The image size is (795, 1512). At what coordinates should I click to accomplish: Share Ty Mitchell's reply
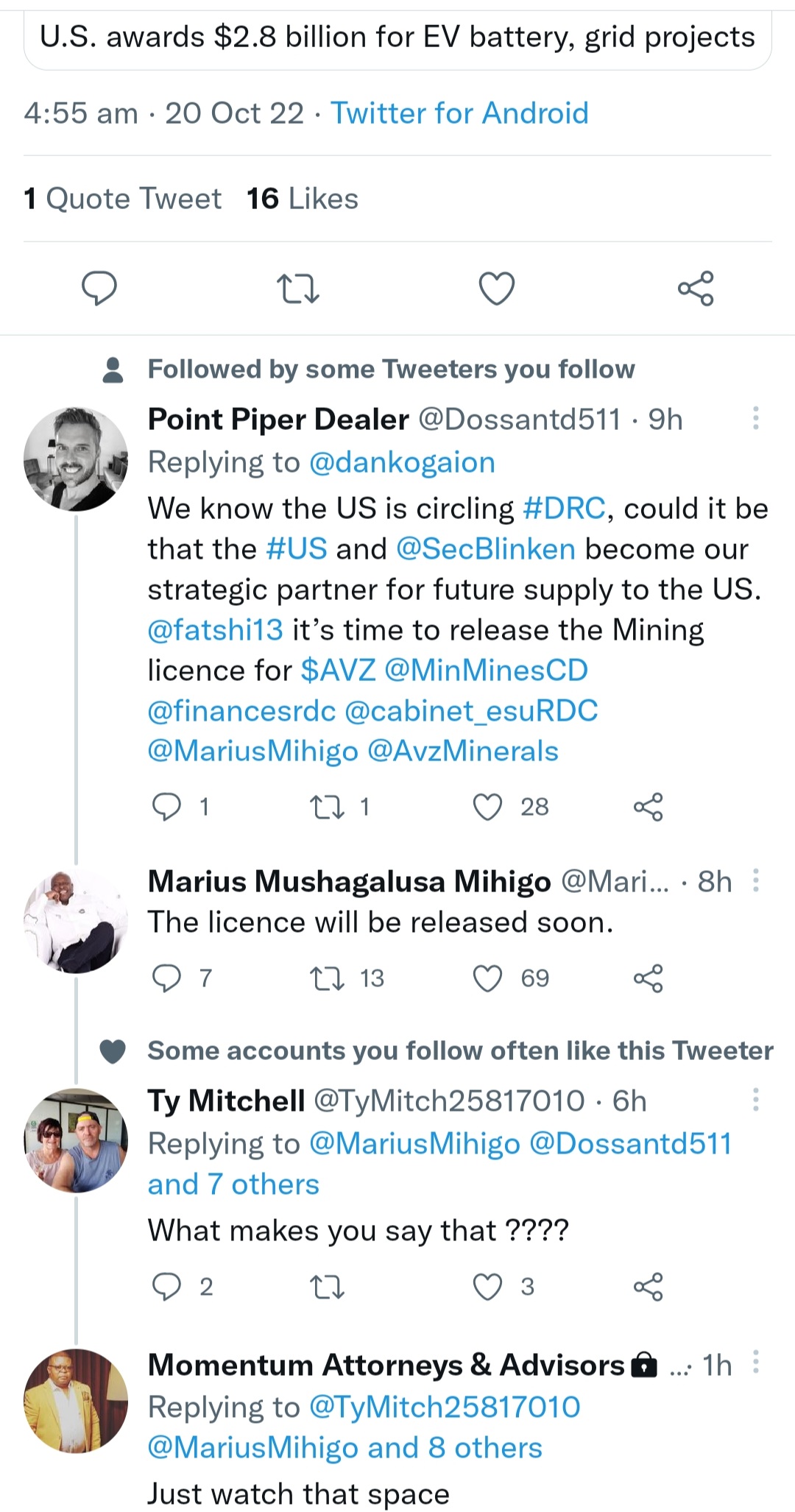648,1287
